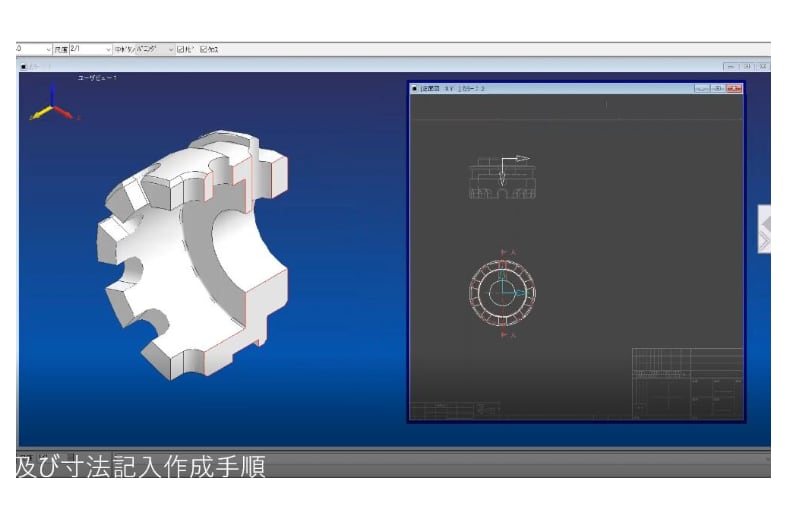Click the drawing title block table
This screenshot has height=505, width=786.
[x=687, y=384]
